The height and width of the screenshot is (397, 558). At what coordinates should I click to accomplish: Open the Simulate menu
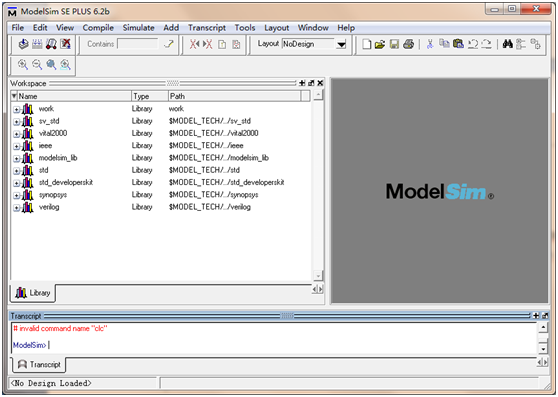click(x=138, y=28)
